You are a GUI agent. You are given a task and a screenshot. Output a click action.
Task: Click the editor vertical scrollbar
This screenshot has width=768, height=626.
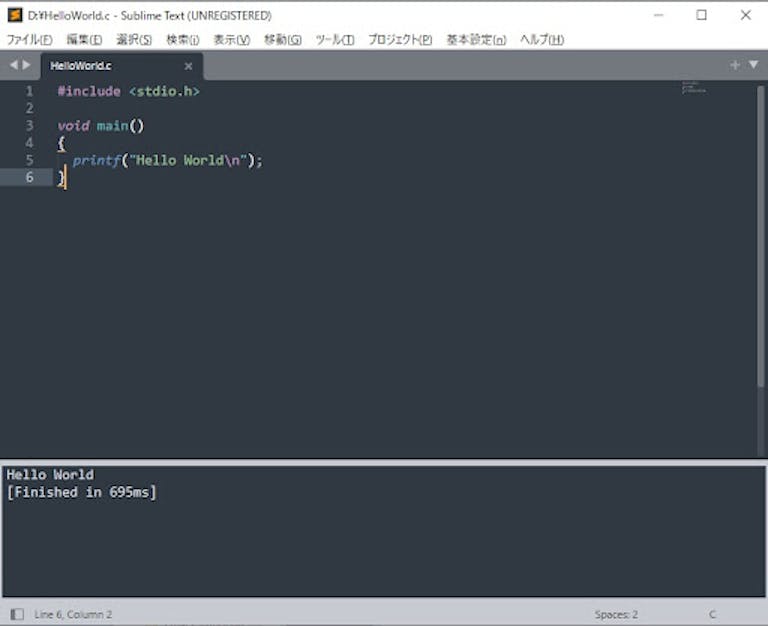761,236
